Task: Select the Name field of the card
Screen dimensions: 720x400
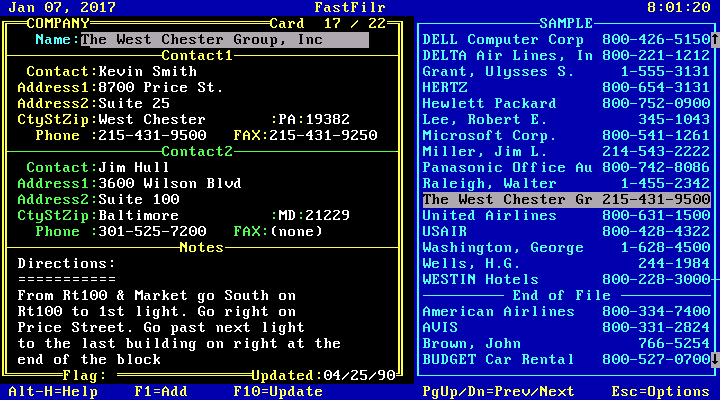Action: point(225,39)
